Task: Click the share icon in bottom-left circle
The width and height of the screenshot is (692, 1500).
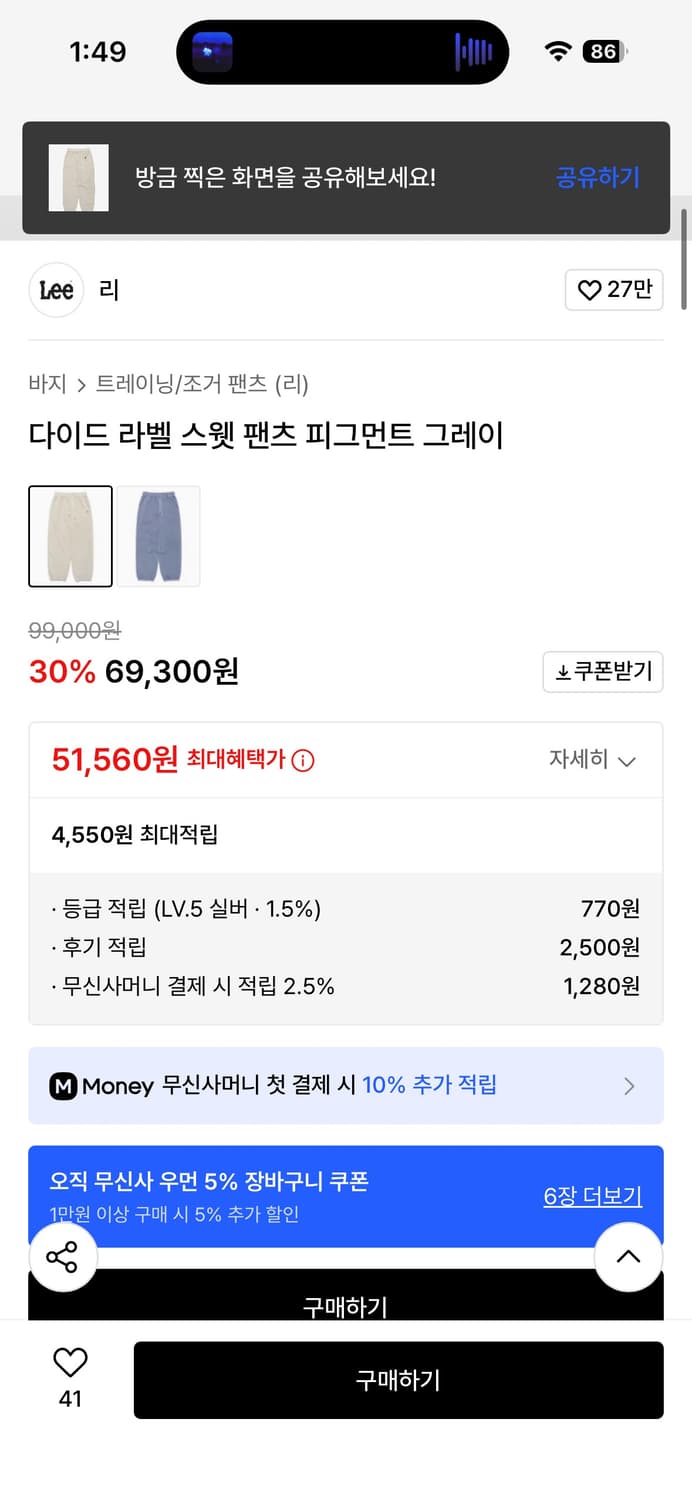Action: 63,1257
